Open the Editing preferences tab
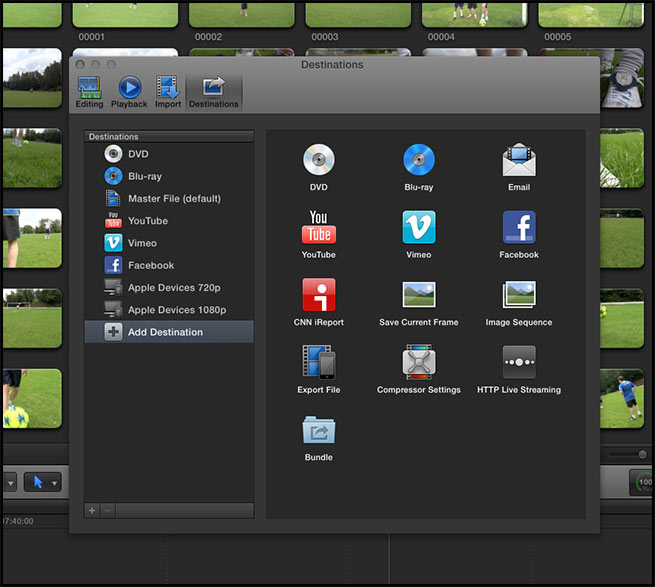The image size is (655, 587). pyautogui.click(x=89, y=92)
